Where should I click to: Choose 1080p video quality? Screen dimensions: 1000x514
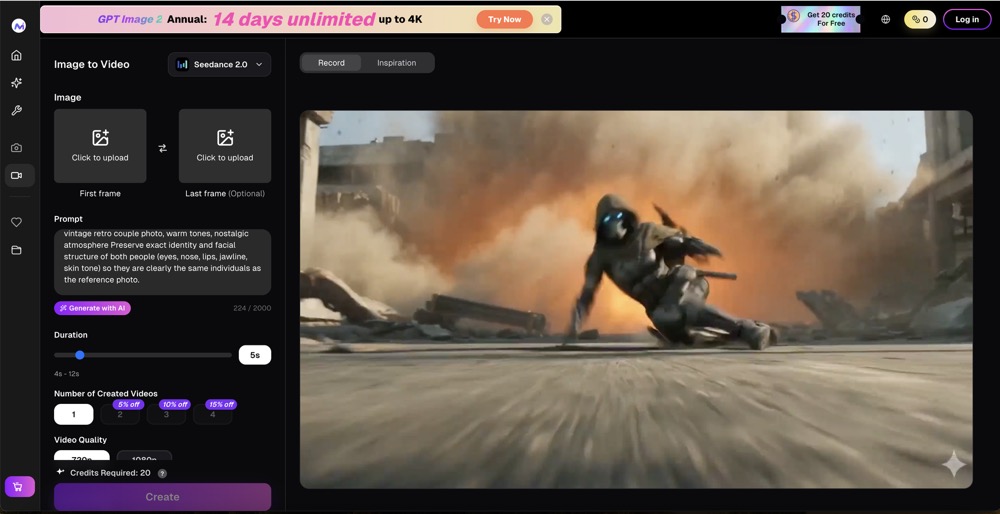point(144,457)
